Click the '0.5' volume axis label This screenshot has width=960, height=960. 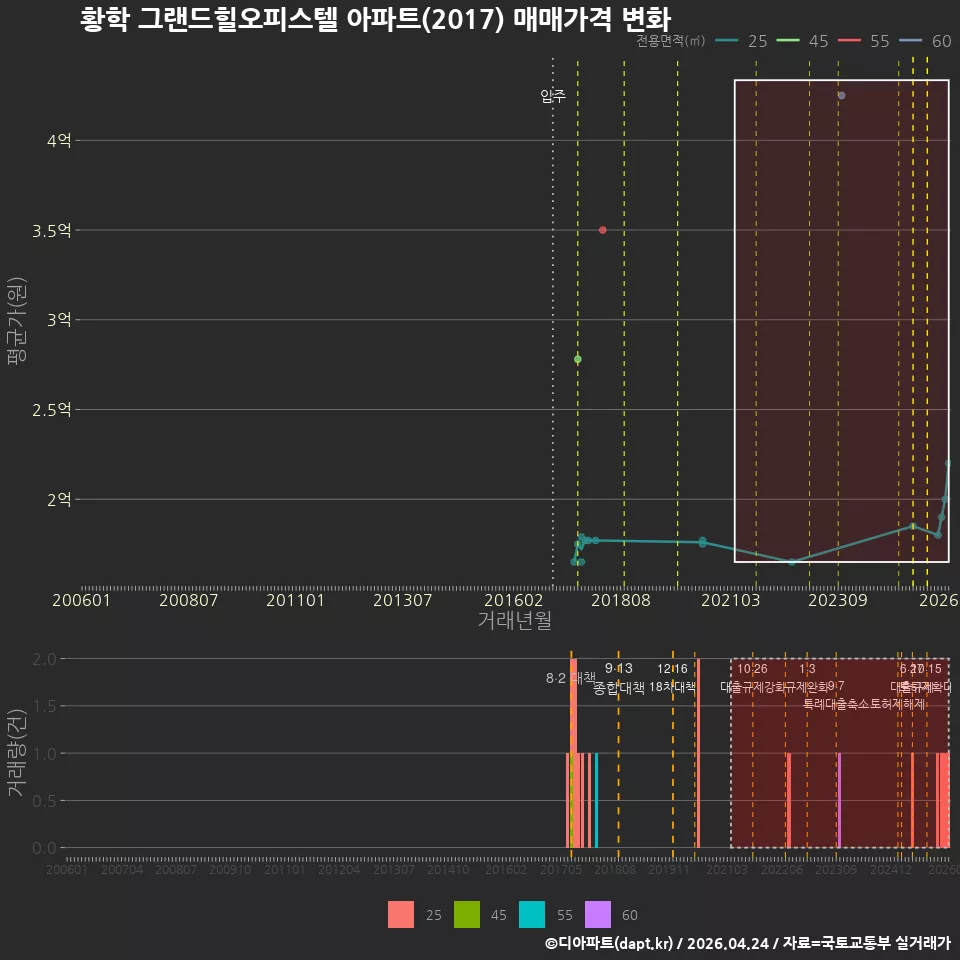44,801
